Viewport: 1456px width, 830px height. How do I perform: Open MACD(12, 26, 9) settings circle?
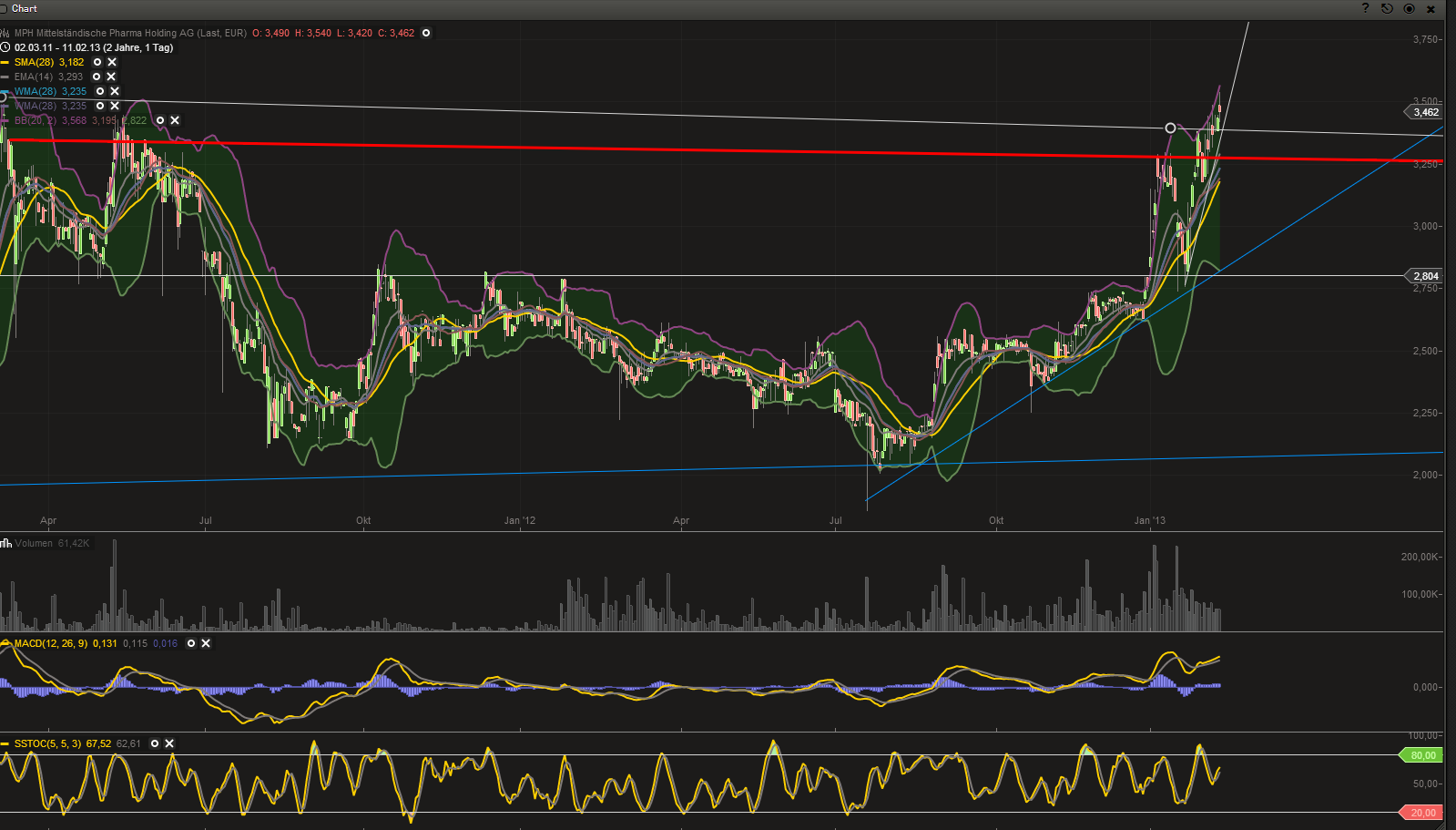click(x=191, y=643)
